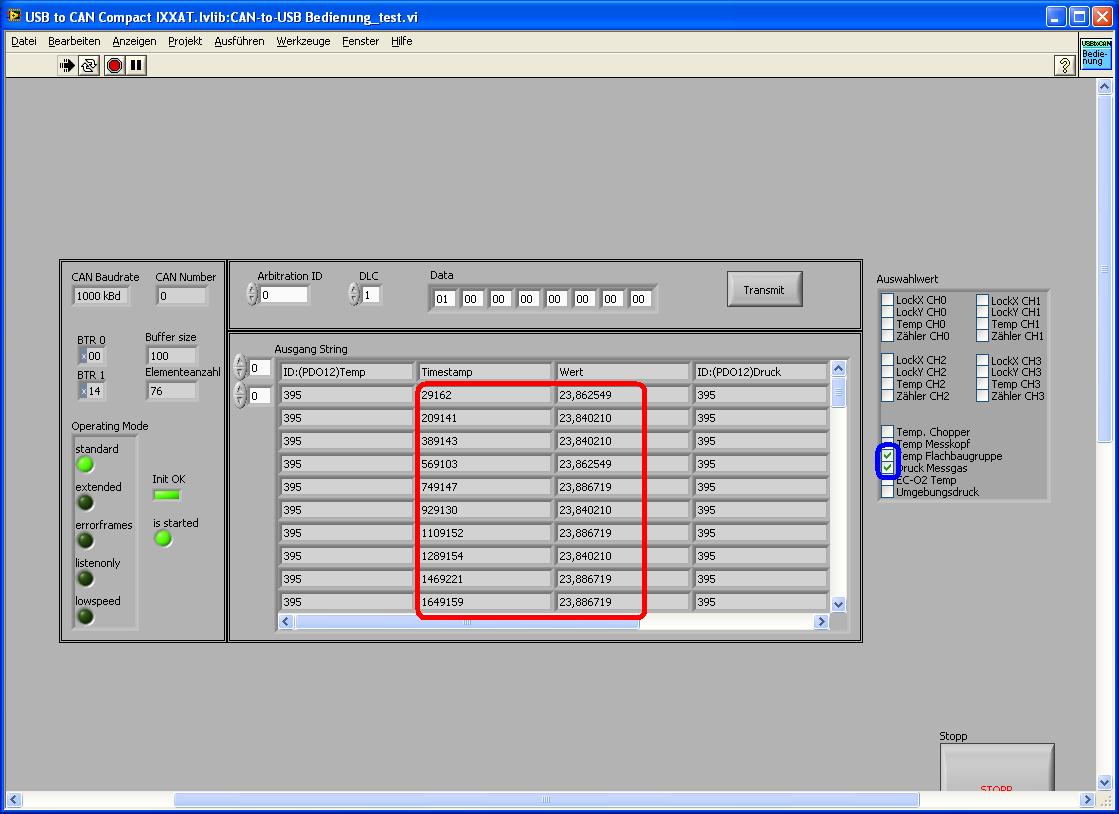Screen dimensions: 1119x814
Task: Click the listenonly operating mode LED
Action: coord(85,578)
